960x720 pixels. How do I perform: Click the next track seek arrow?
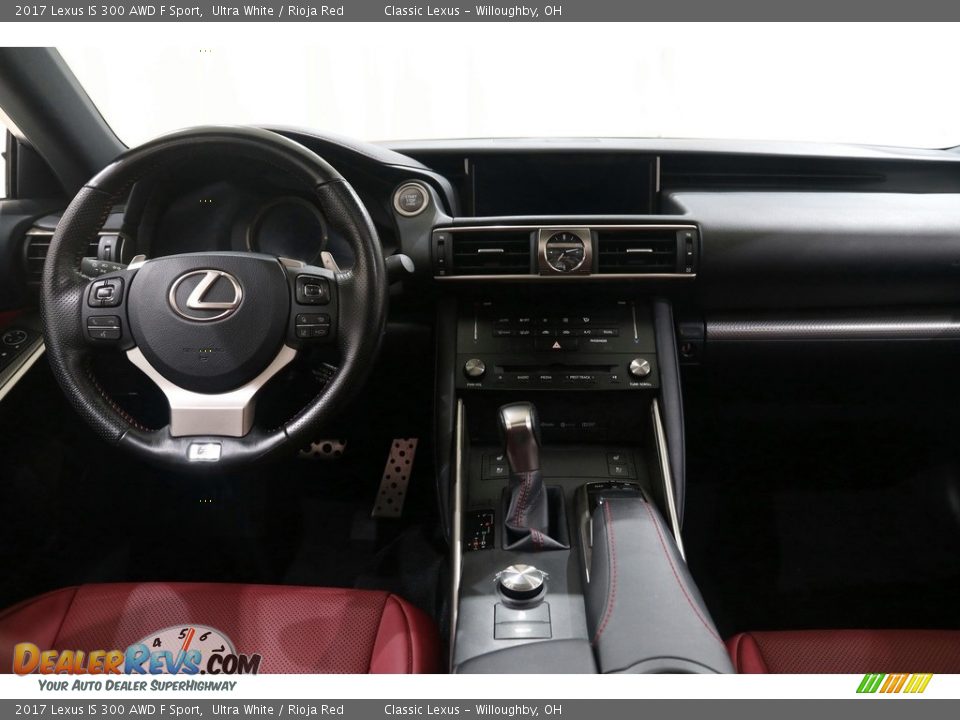coord(594,377)
